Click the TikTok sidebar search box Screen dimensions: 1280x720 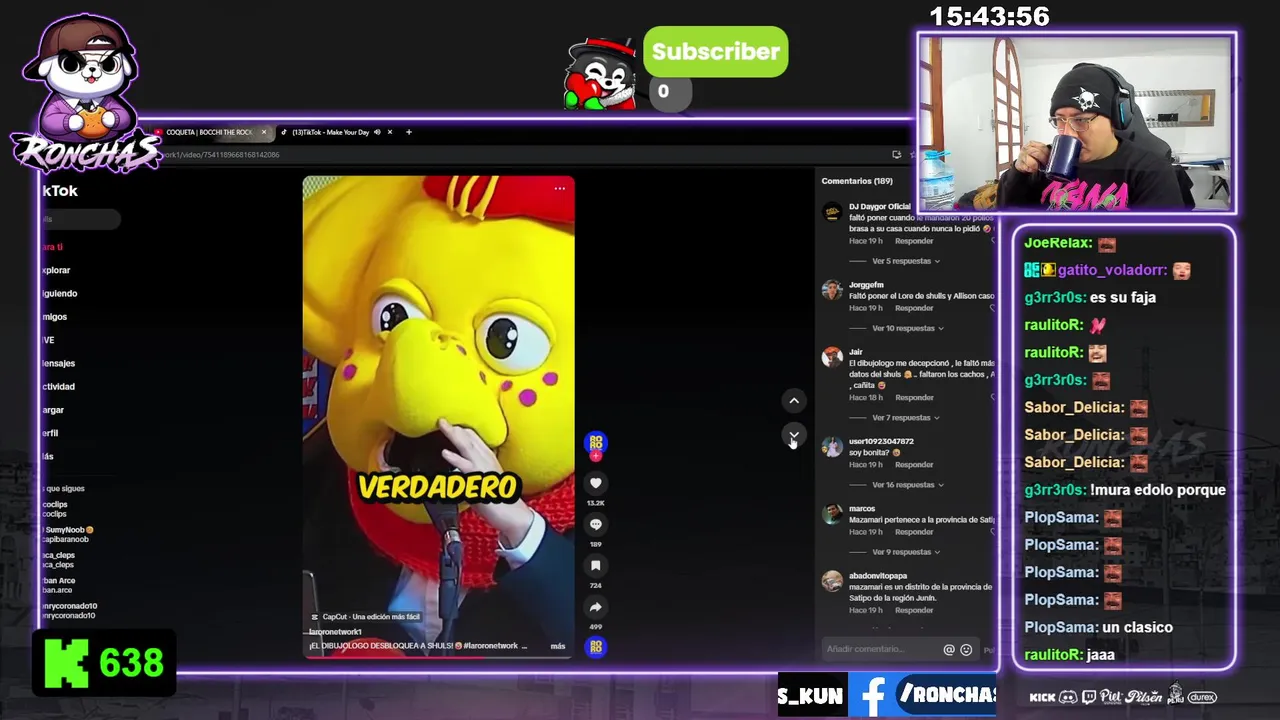(80, 219)
